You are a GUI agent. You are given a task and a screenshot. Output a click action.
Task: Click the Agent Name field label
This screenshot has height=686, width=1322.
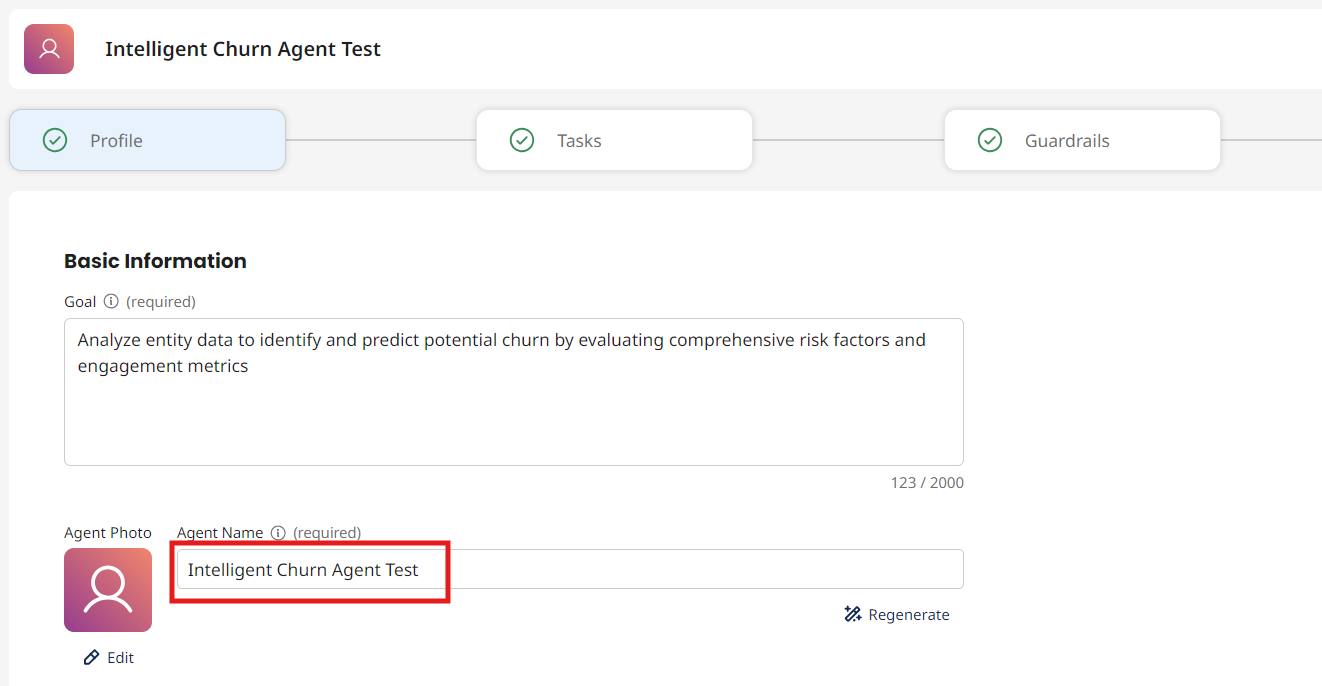point(220,533)
